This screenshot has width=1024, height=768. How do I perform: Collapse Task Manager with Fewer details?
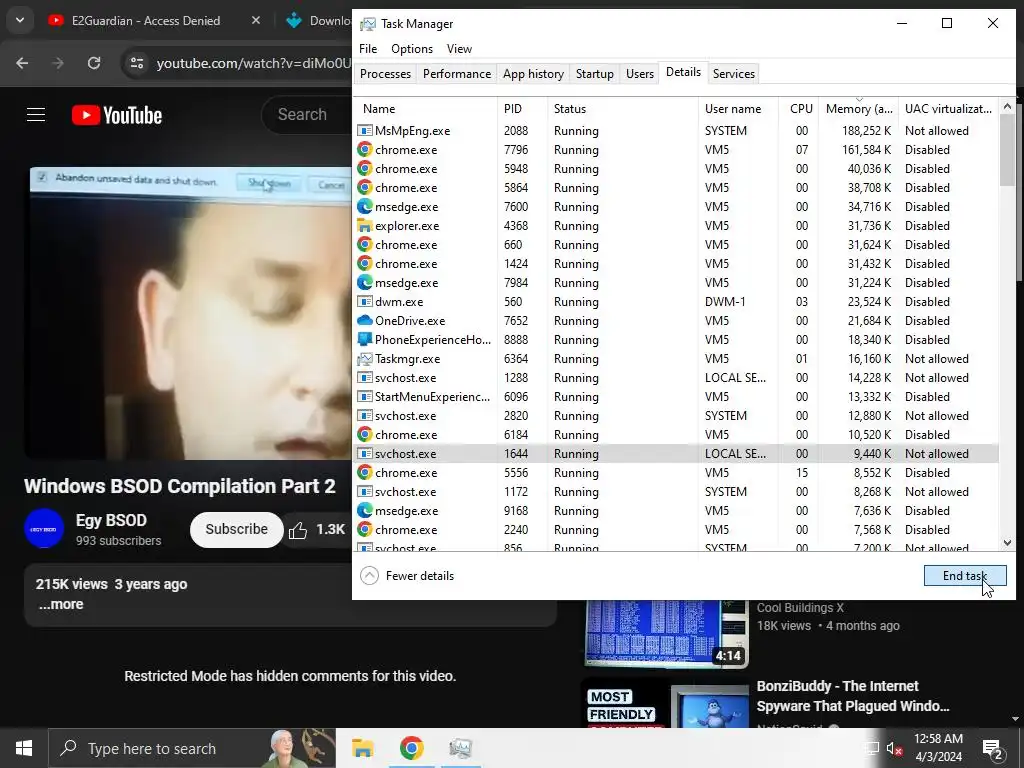[x=407, y=575]
